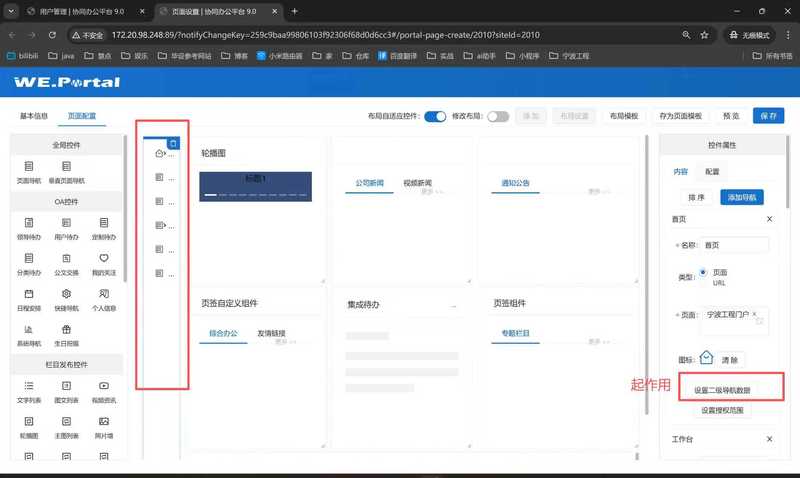Open tab search dropdown arrow in Chrome
Viewport: 800px width, 478px height.
click(11, 11)
